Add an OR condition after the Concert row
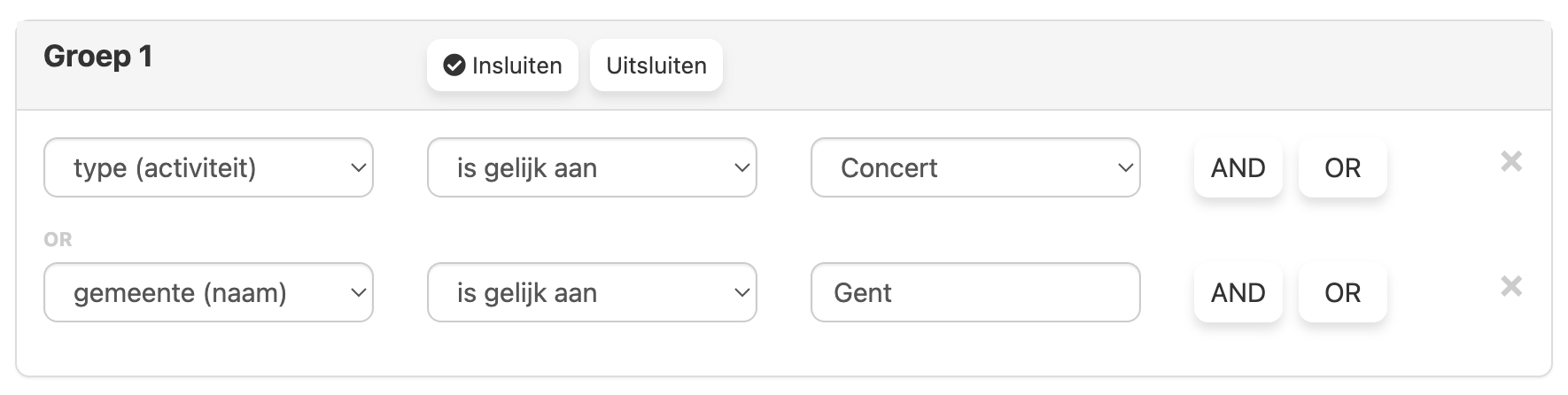This screenshot has height=395, width=1568. click(1343, 167)
